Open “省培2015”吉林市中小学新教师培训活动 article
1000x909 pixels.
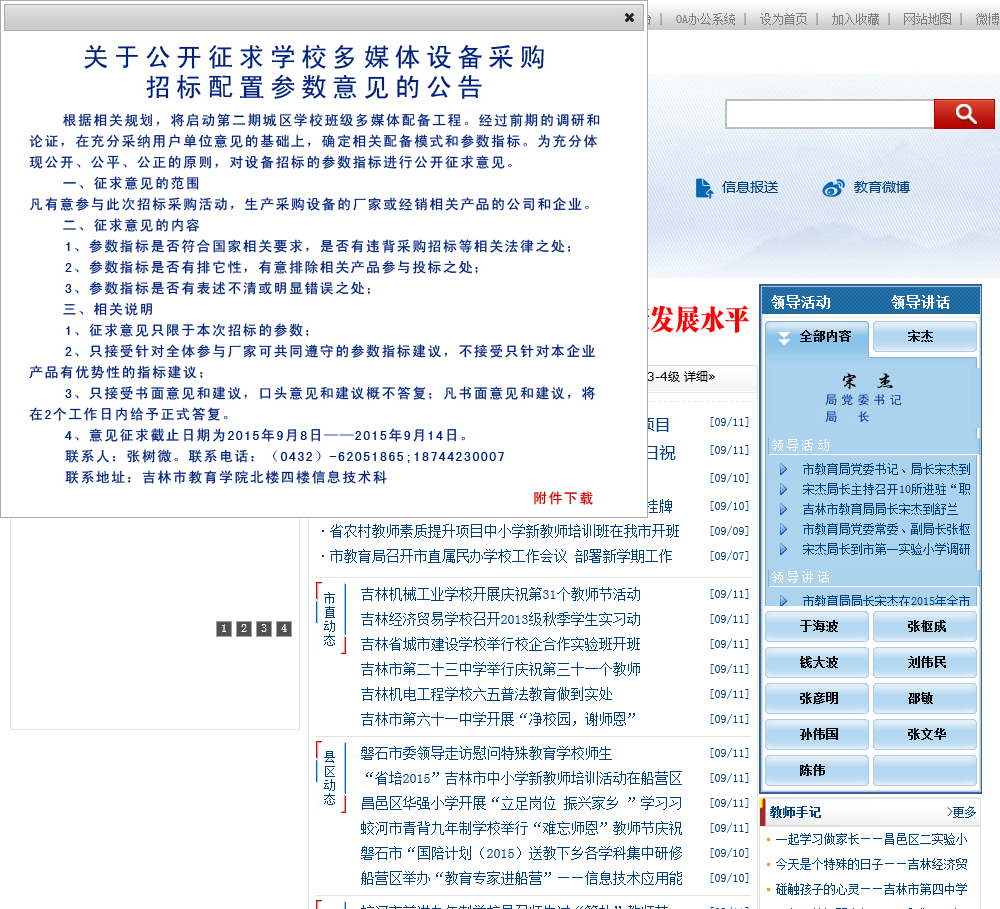pyautogui.click(x=523, y=778)
